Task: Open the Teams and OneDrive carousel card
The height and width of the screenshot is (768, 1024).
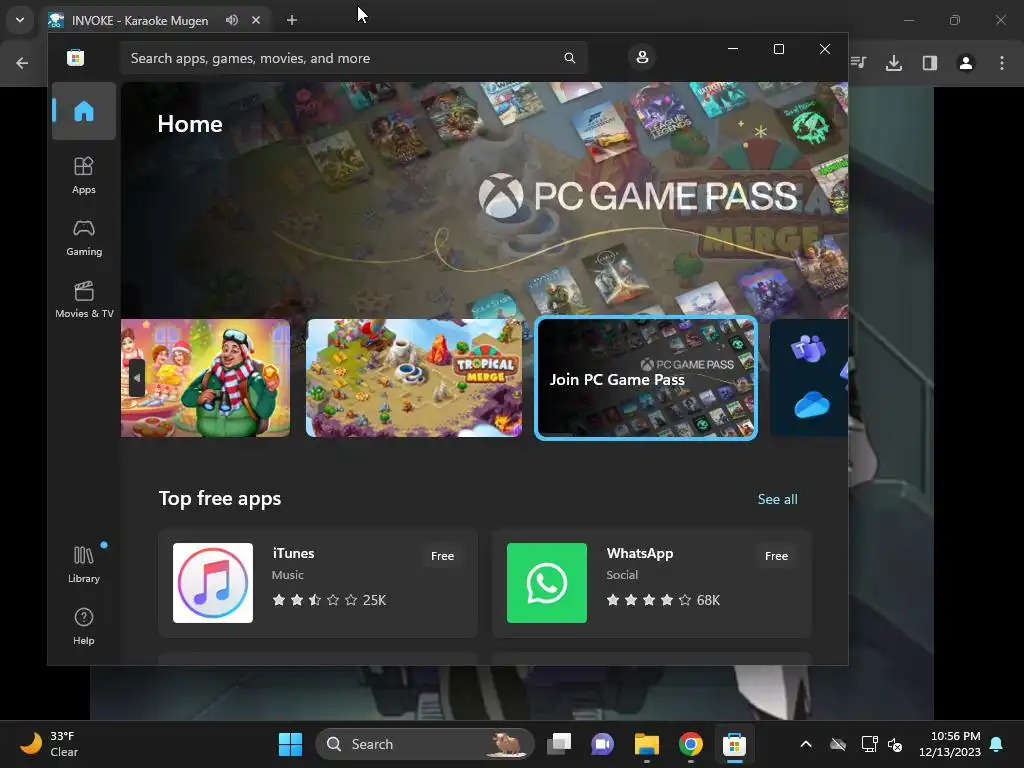Action: pos(808,378)
